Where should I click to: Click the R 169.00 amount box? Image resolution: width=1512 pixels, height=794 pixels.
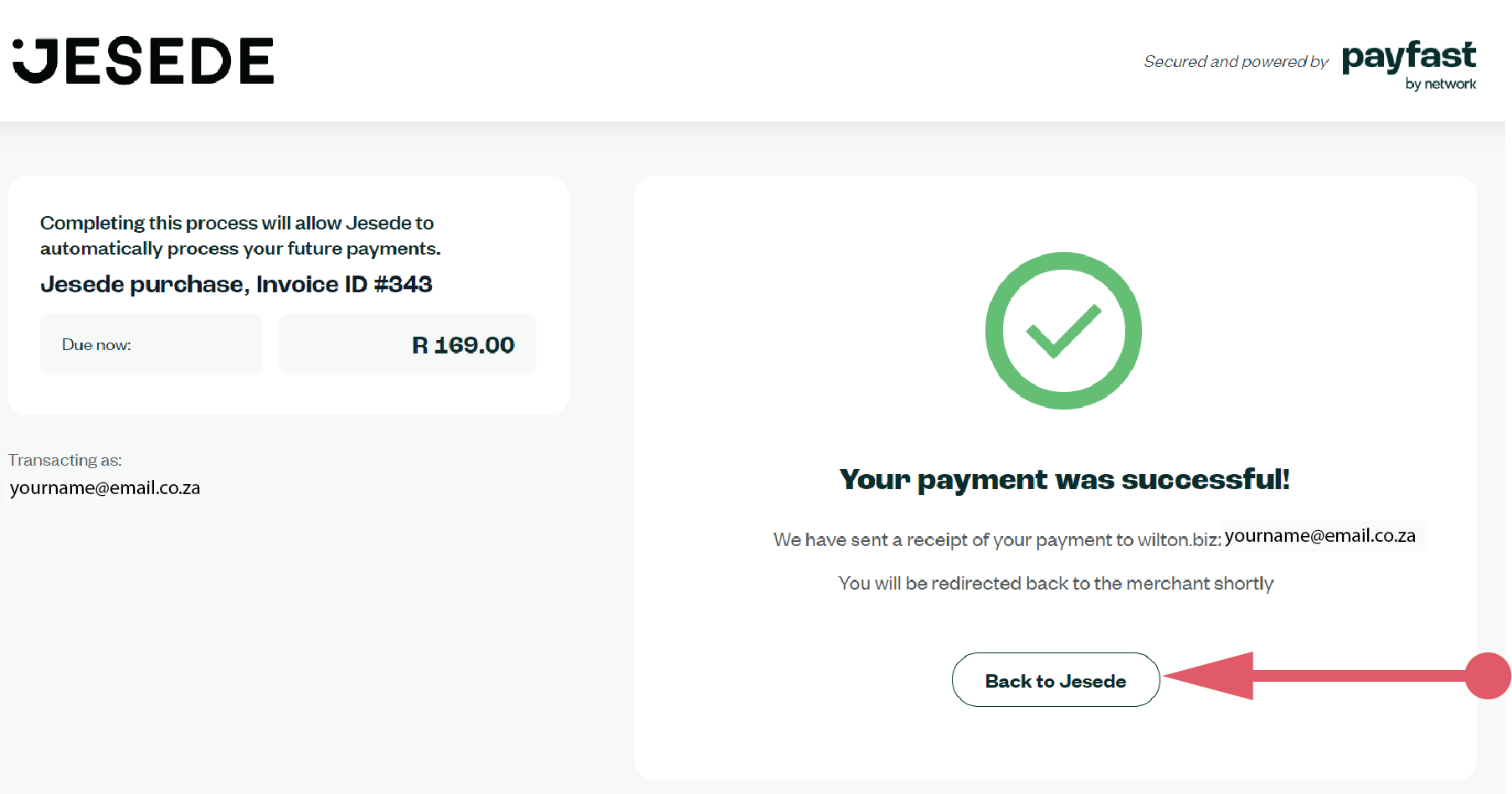[408, 345]
